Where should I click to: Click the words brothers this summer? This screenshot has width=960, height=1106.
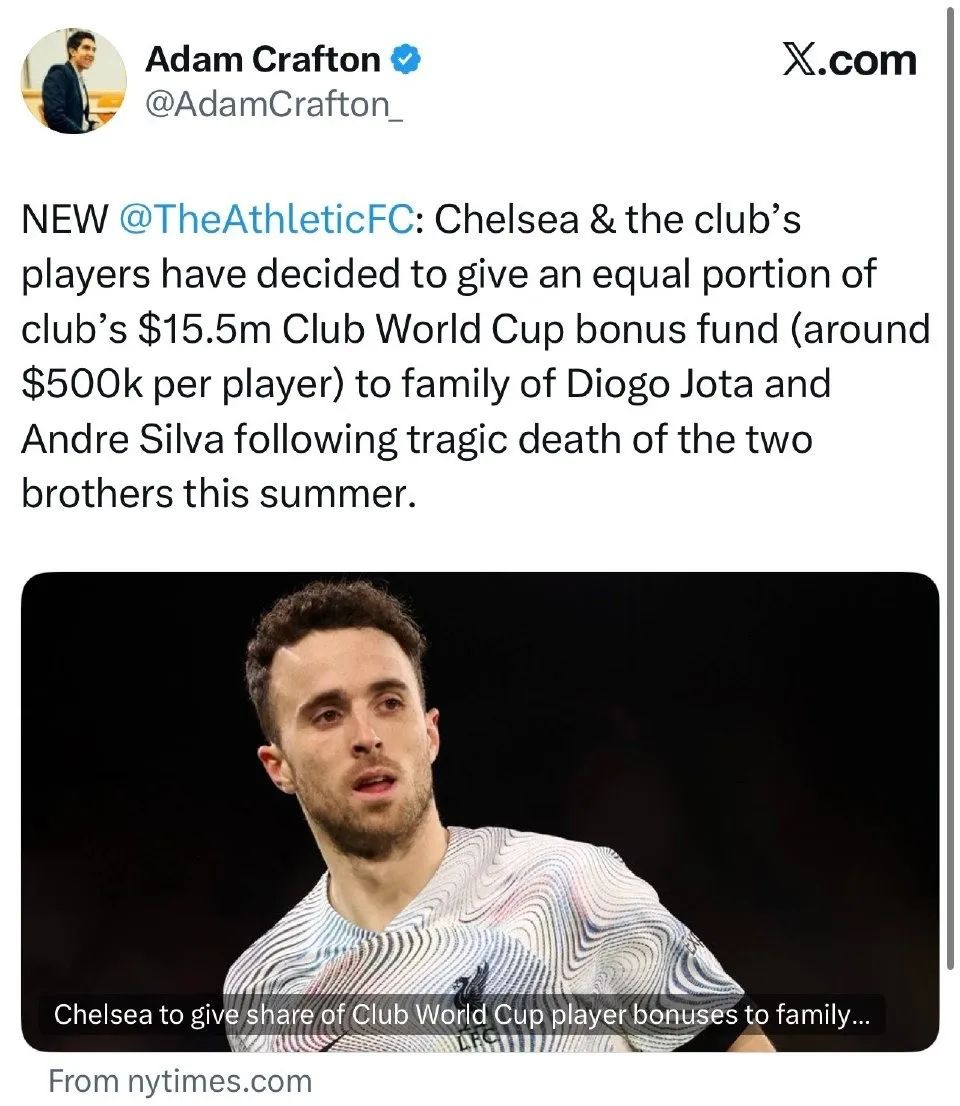pyautogui.click(x=219, y=494)
